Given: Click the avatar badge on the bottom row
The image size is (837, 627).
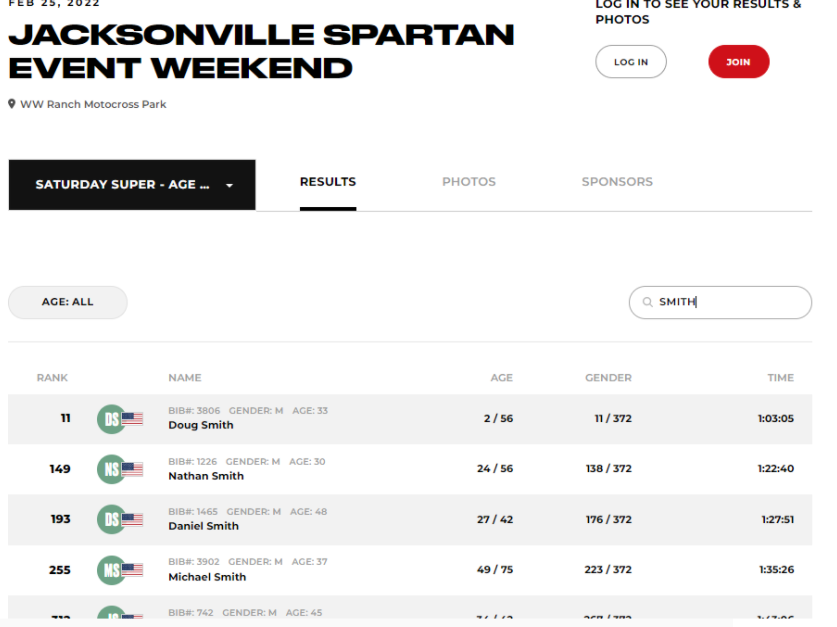Looking at the screenshot, I should [111, 618].
